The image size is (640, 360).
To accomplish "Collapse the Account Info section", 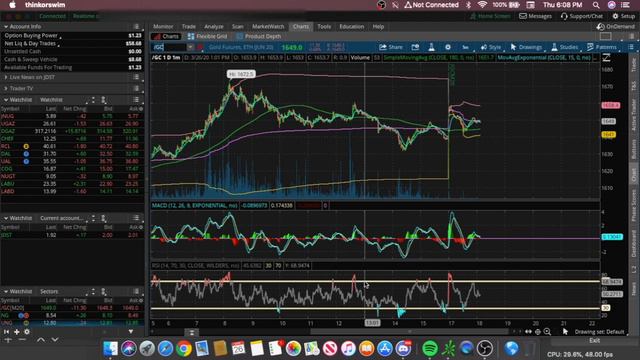I will coord(6,27).
